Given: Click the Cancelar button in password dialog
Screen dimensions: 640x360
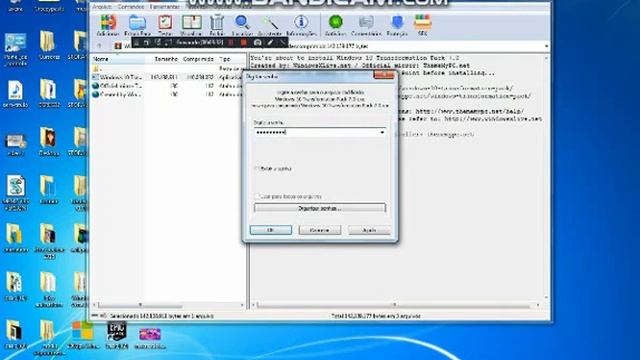Looking at the screenshot, I should click(x=320, y=230).
